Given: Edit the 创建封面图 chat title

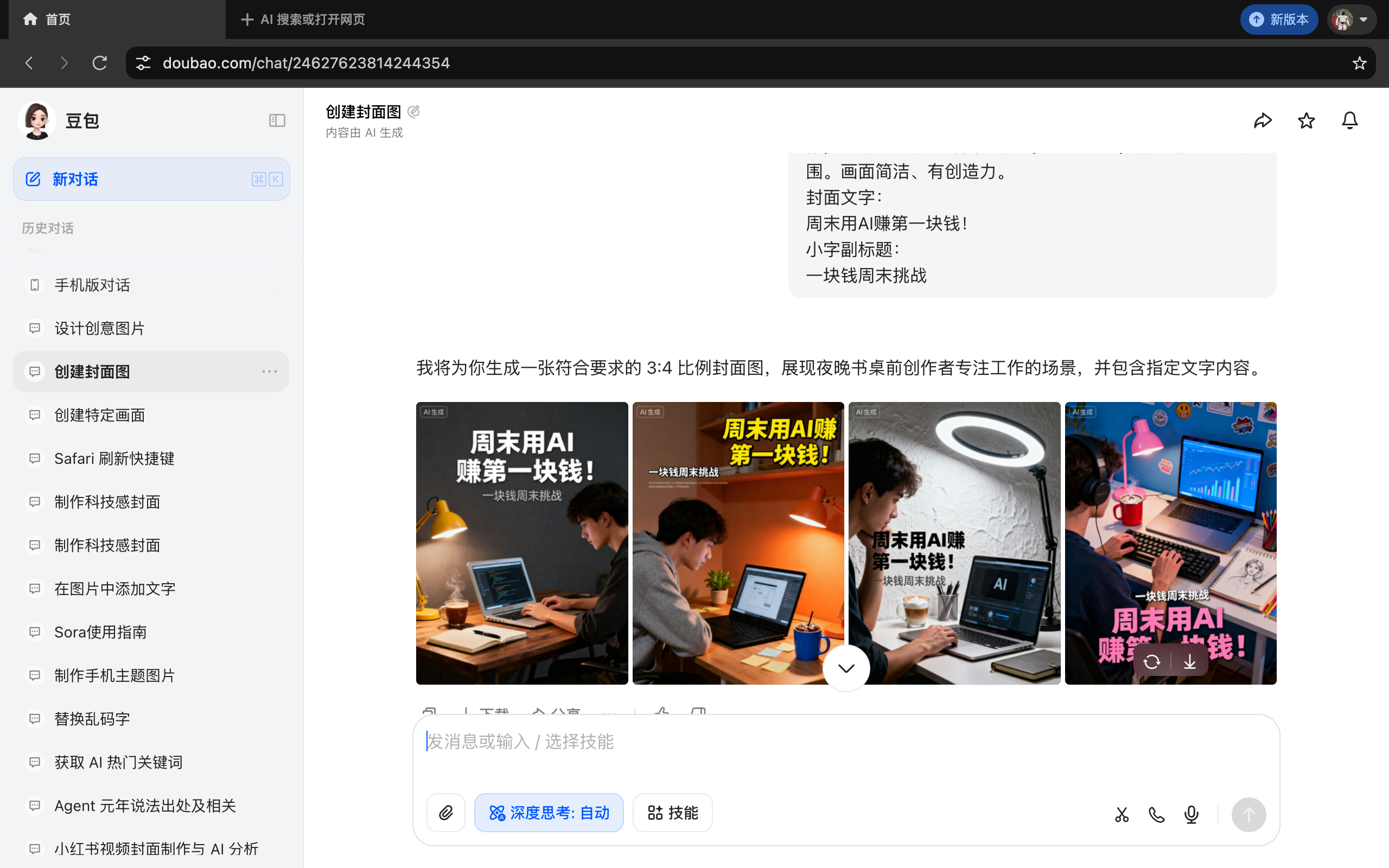Looking at the screenshot, I should (413, 111).
